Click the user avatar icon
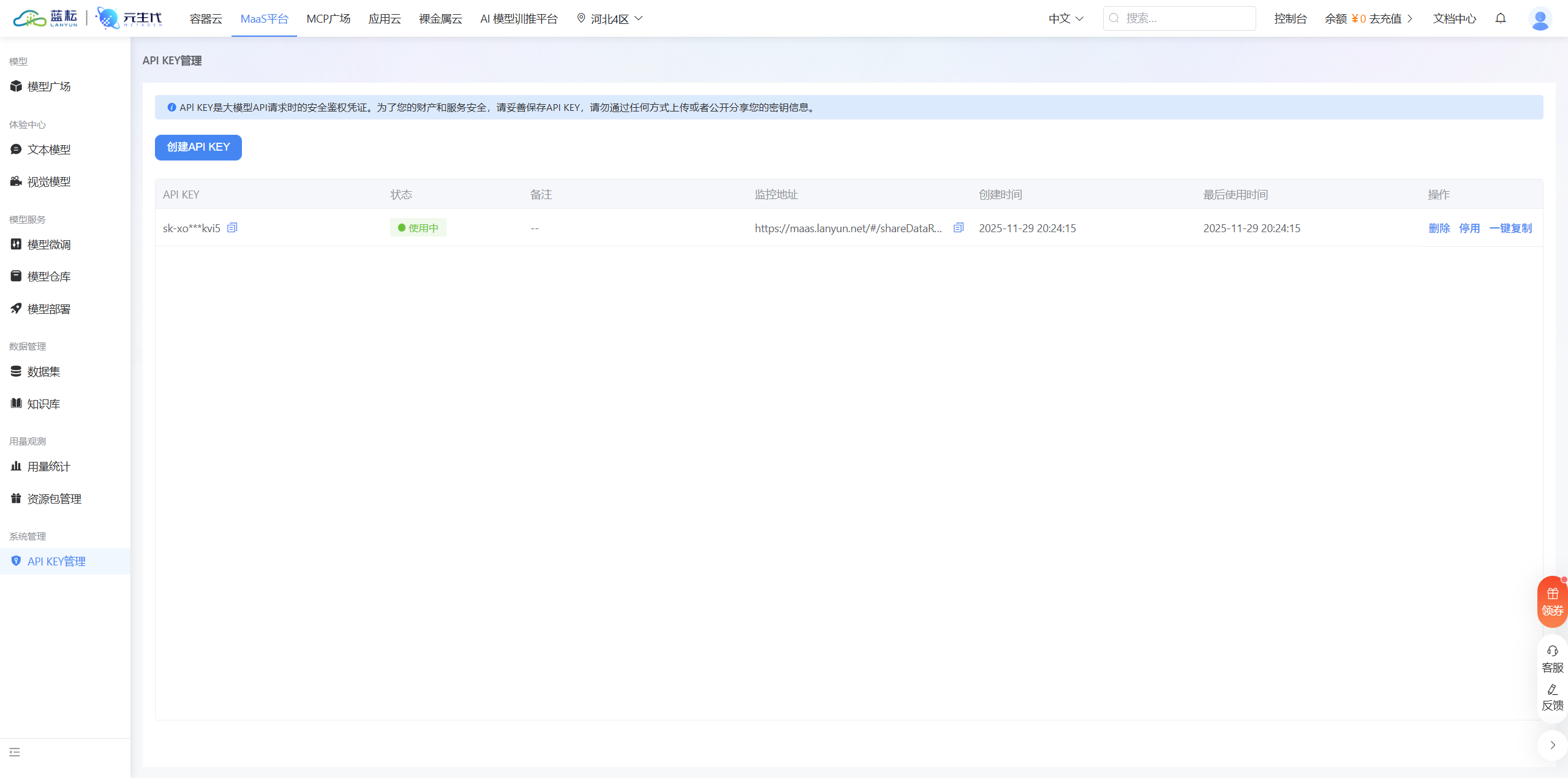 (1540, 18)
